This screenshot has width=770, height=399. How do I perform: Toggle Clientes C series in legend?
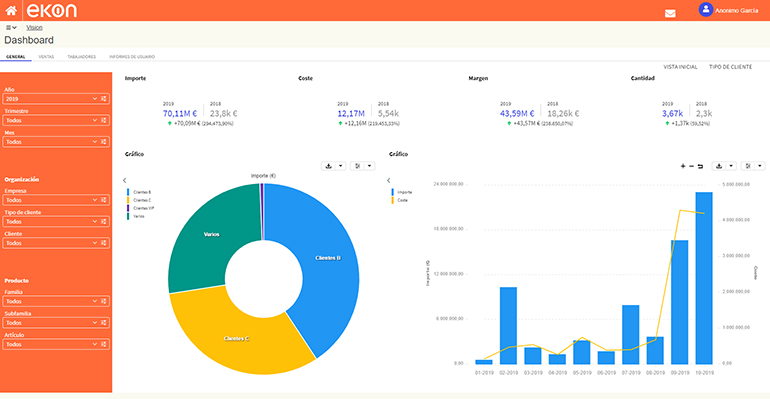pos(139,200)
